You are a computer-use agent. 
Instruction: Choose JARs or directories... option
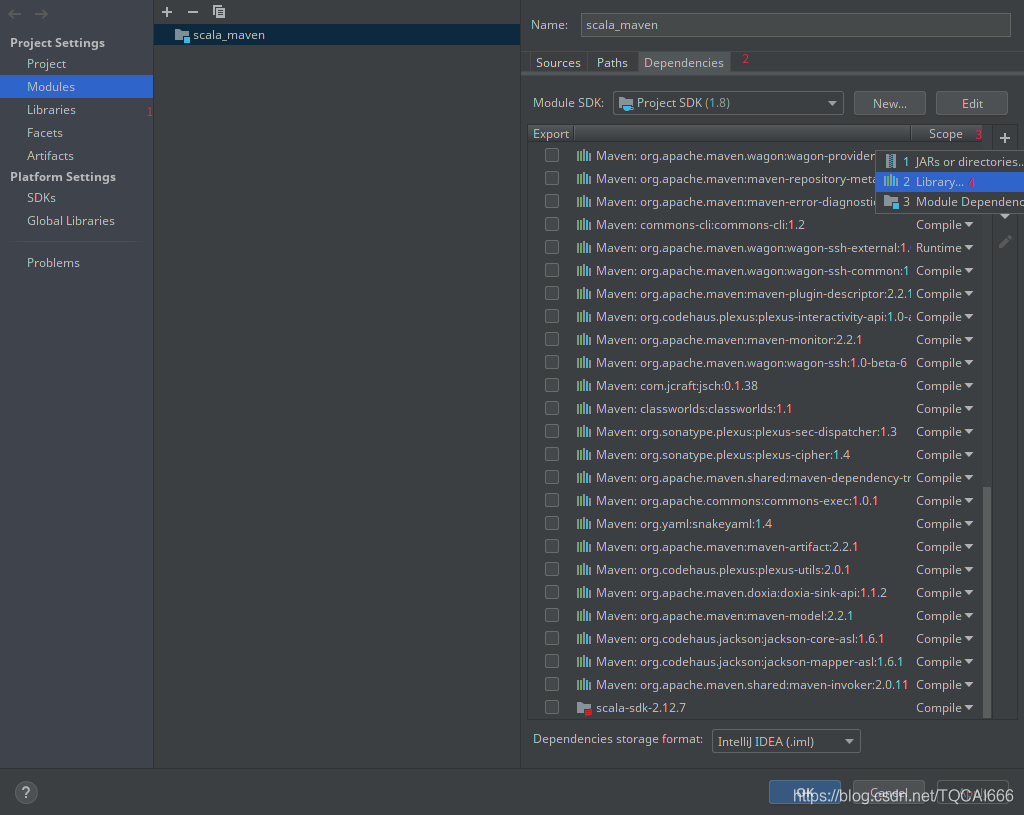click(950, 161)
